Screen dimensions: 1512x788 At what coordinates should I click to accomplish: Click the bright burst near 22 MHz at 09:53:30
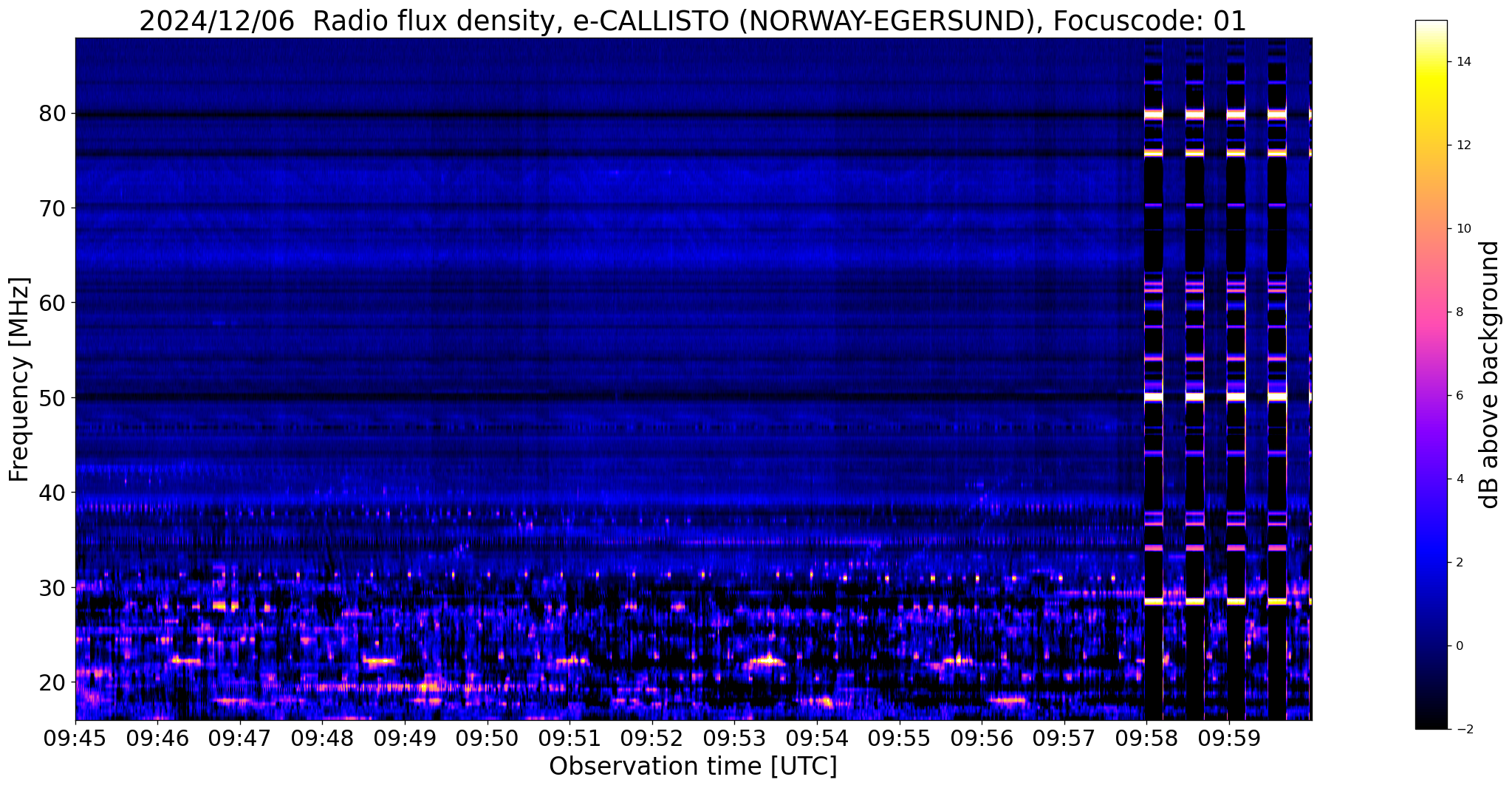click(x=765, y=661)
